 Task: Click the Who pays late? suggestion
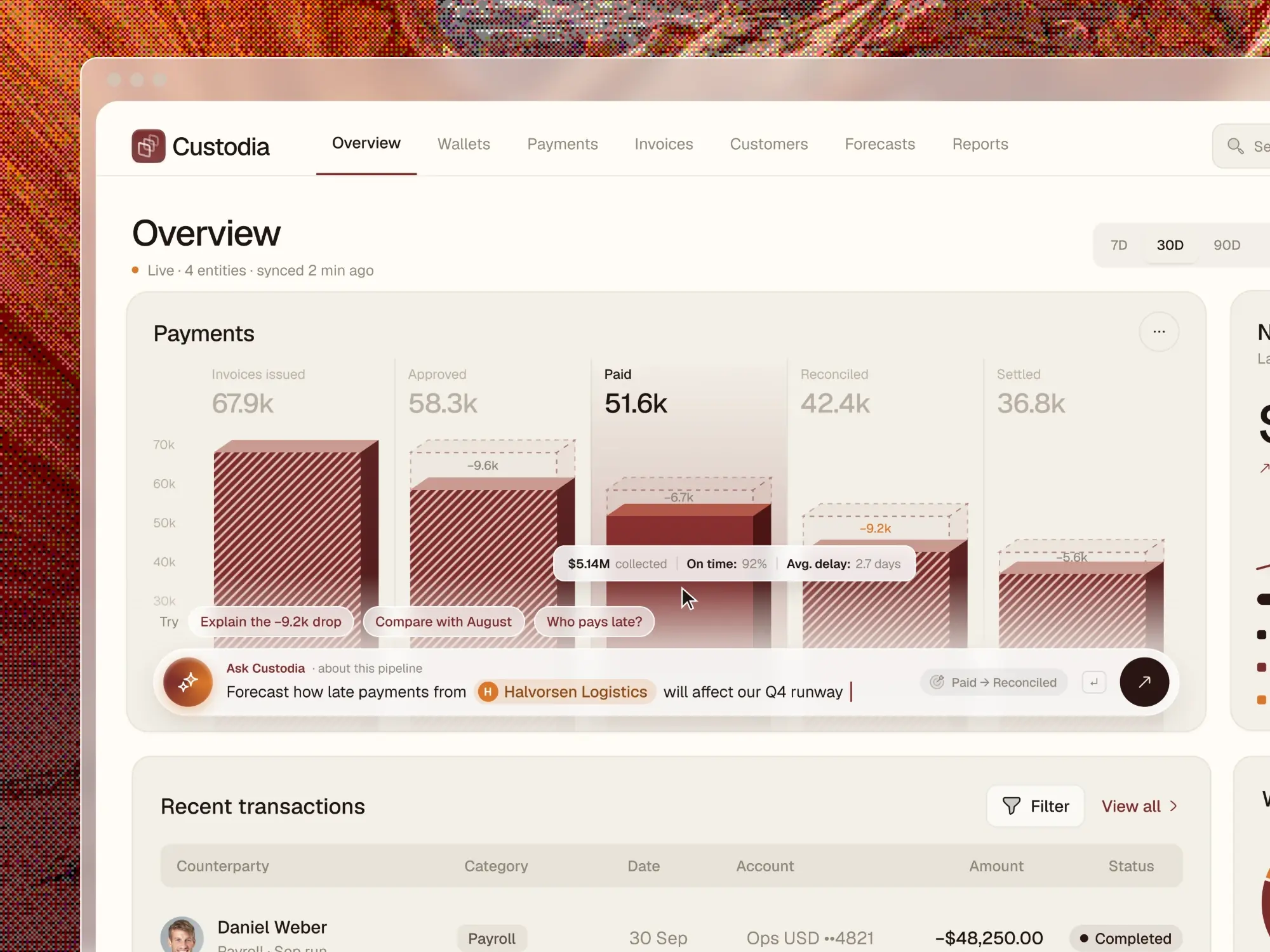(594, 622)
